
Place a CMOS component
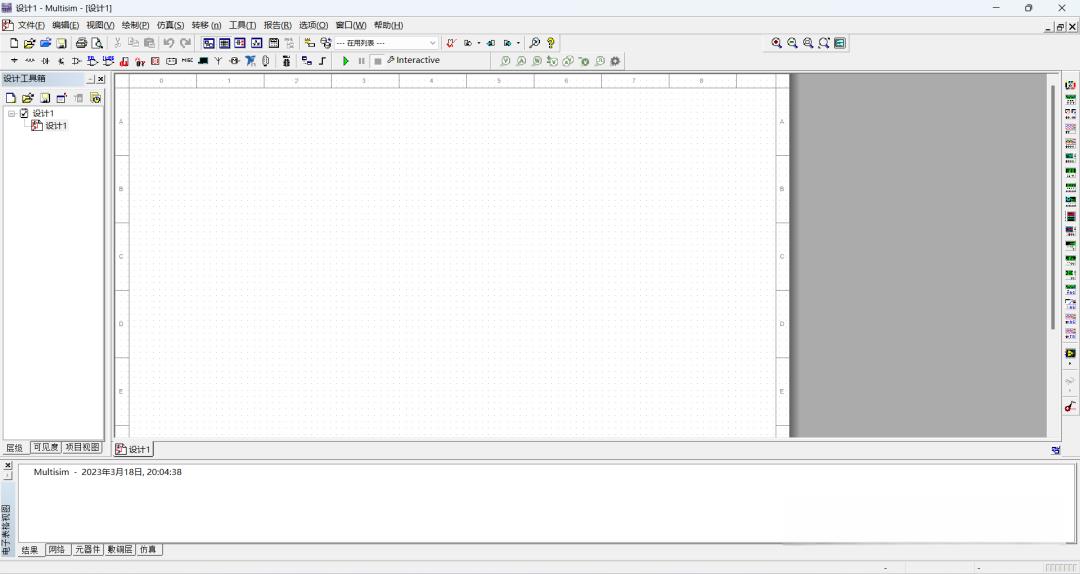click(x=108, y=61)
